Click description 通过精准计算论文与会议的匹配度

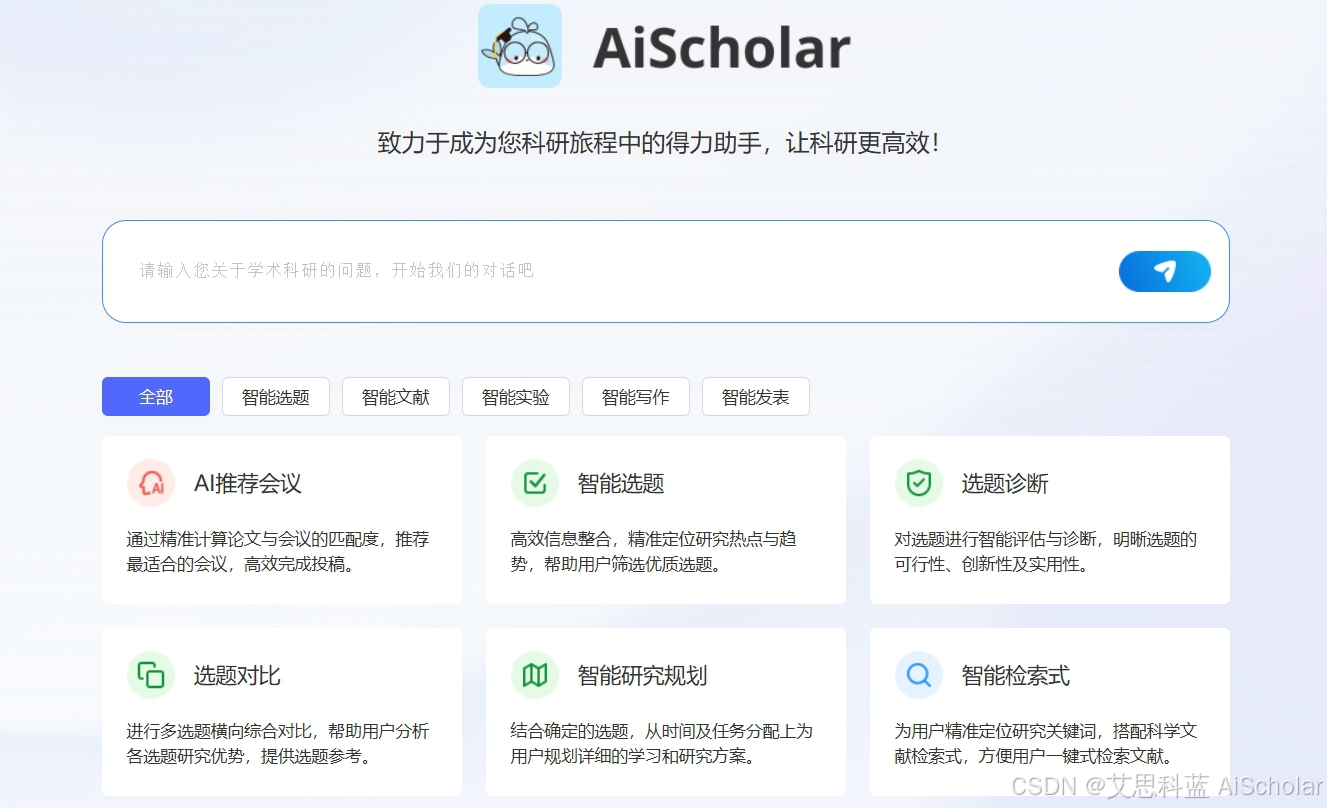tap(278, 552)
